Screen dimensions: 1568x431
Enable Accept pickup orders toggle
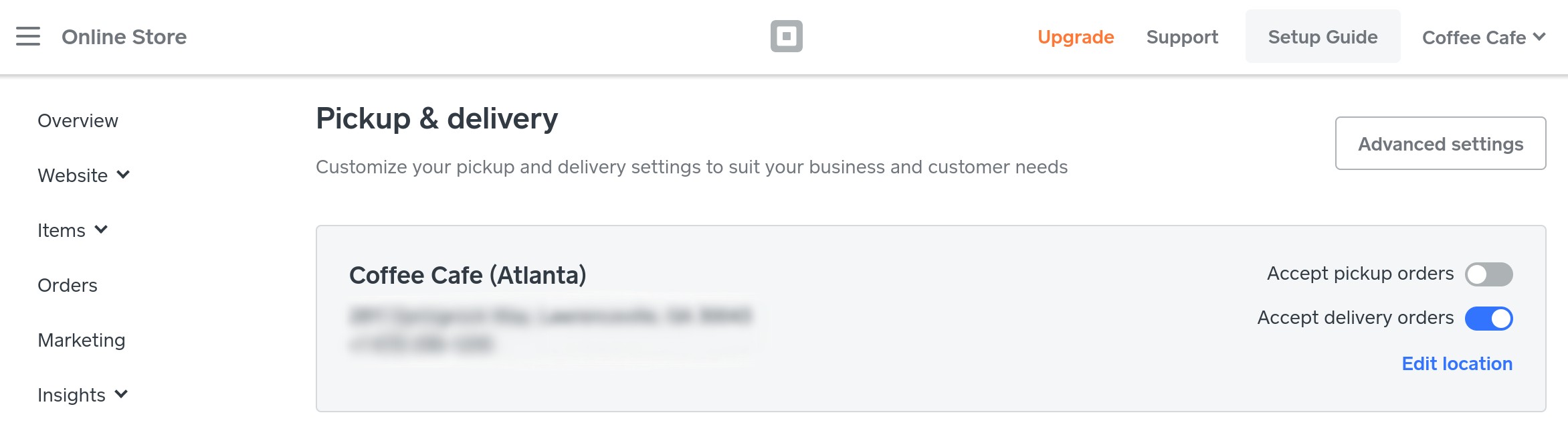(x=1488, y=274)
